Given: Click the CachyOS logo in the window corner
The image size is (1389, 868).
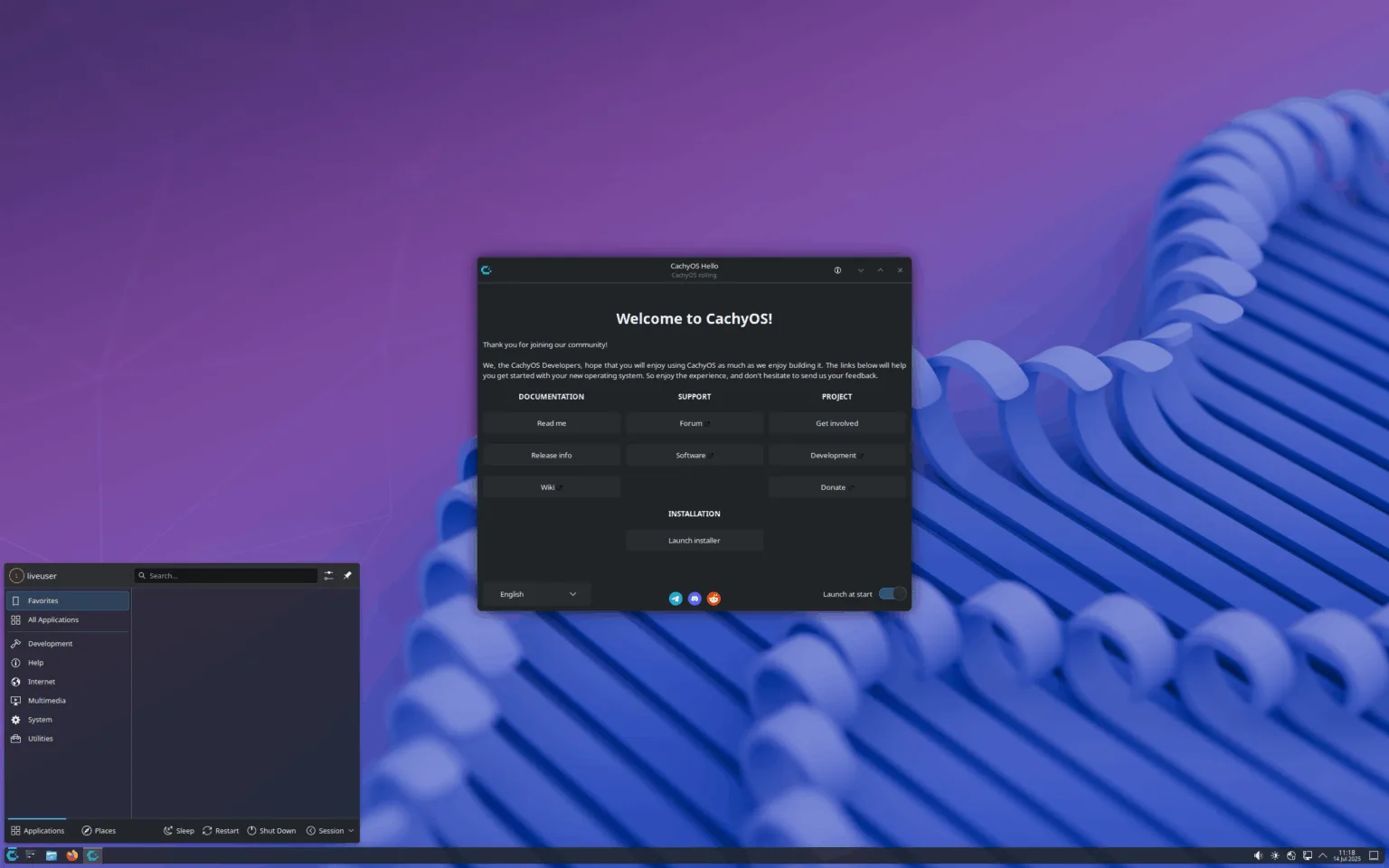Looking at the screenshot, I should (x=487, y=269).
